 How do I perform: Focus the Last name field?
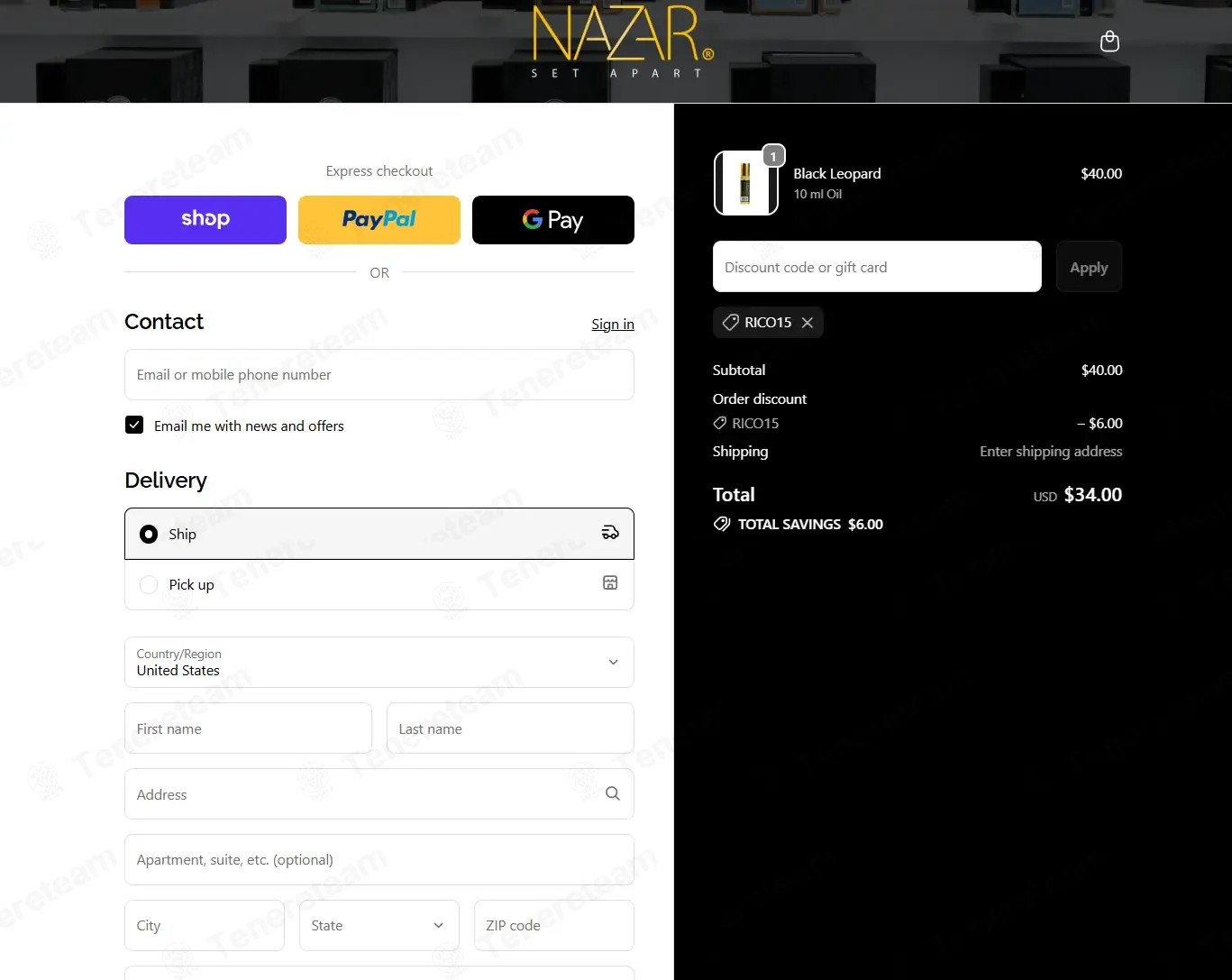coord(510,728)
